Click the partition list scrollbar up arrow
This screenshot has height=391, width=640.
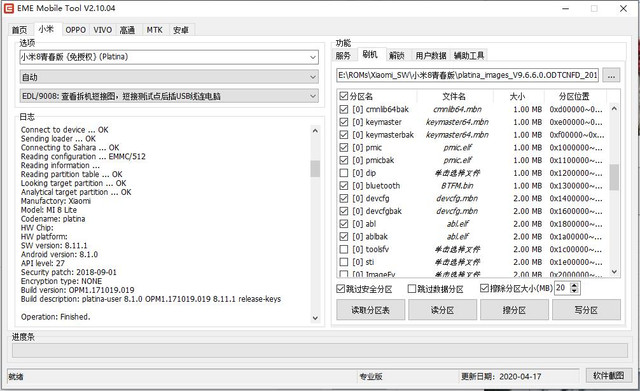[x=614, y=109]
